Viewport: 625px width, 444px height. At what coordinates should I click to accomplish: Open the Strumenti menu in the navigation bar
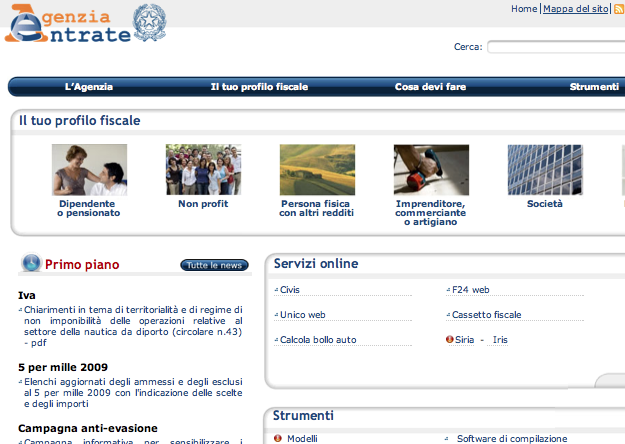[594, 86]
